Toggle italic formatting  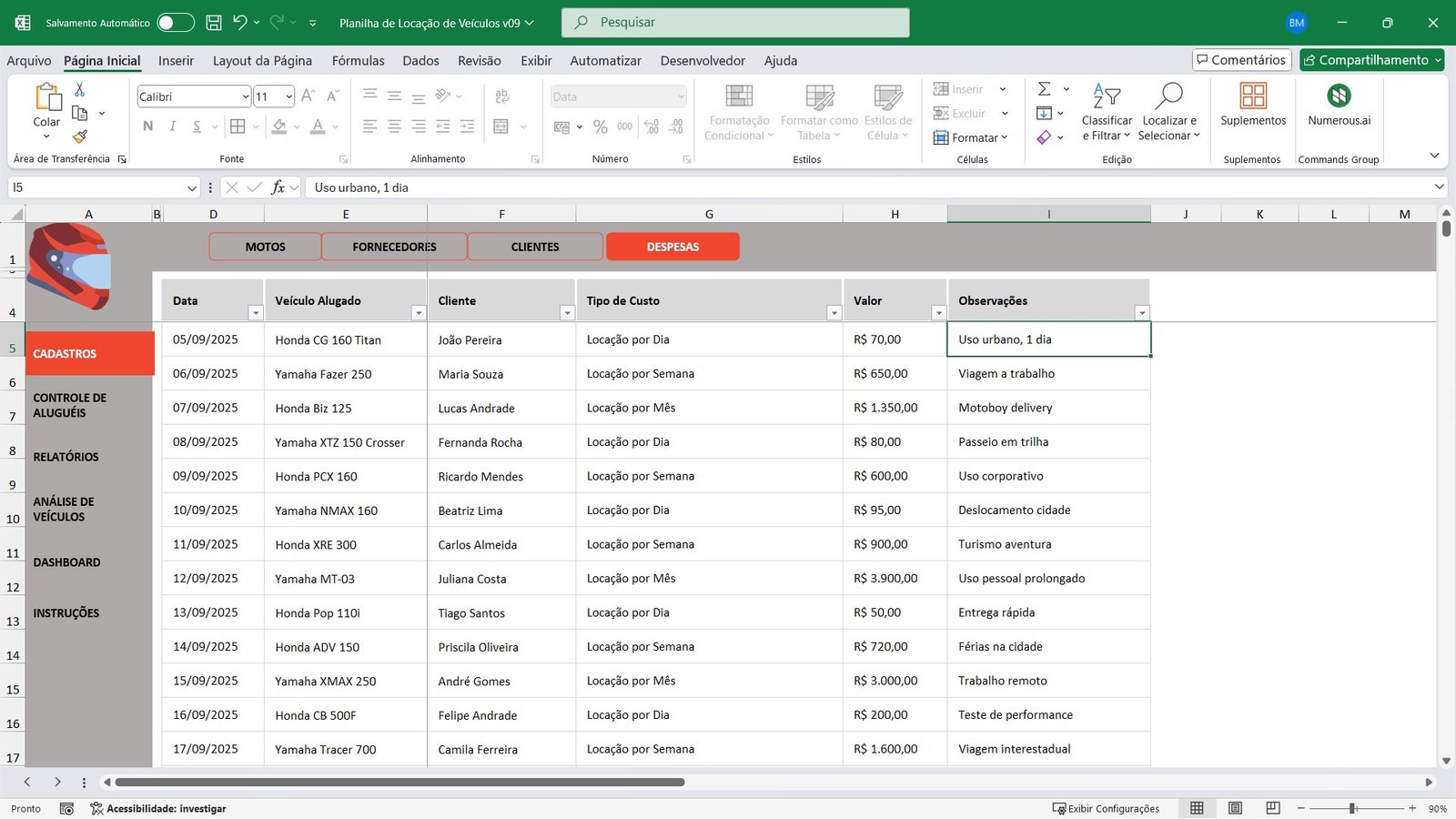(172, 126)
